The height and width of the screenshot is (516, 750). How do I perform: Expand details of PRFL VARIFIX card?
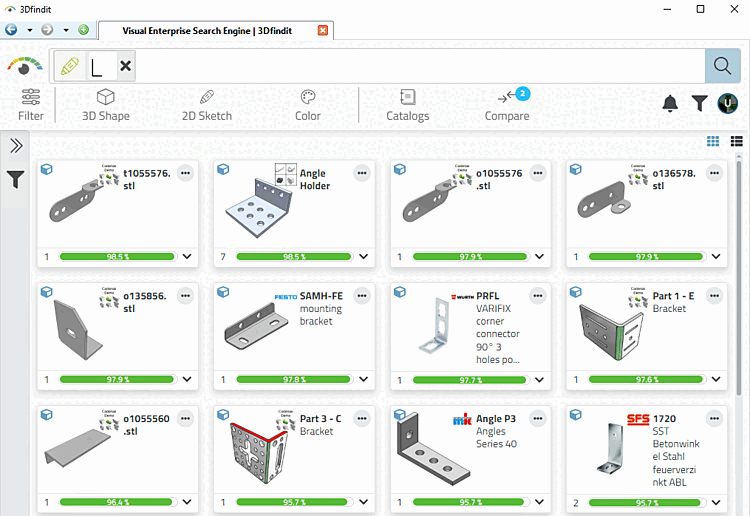pos(540,380)
